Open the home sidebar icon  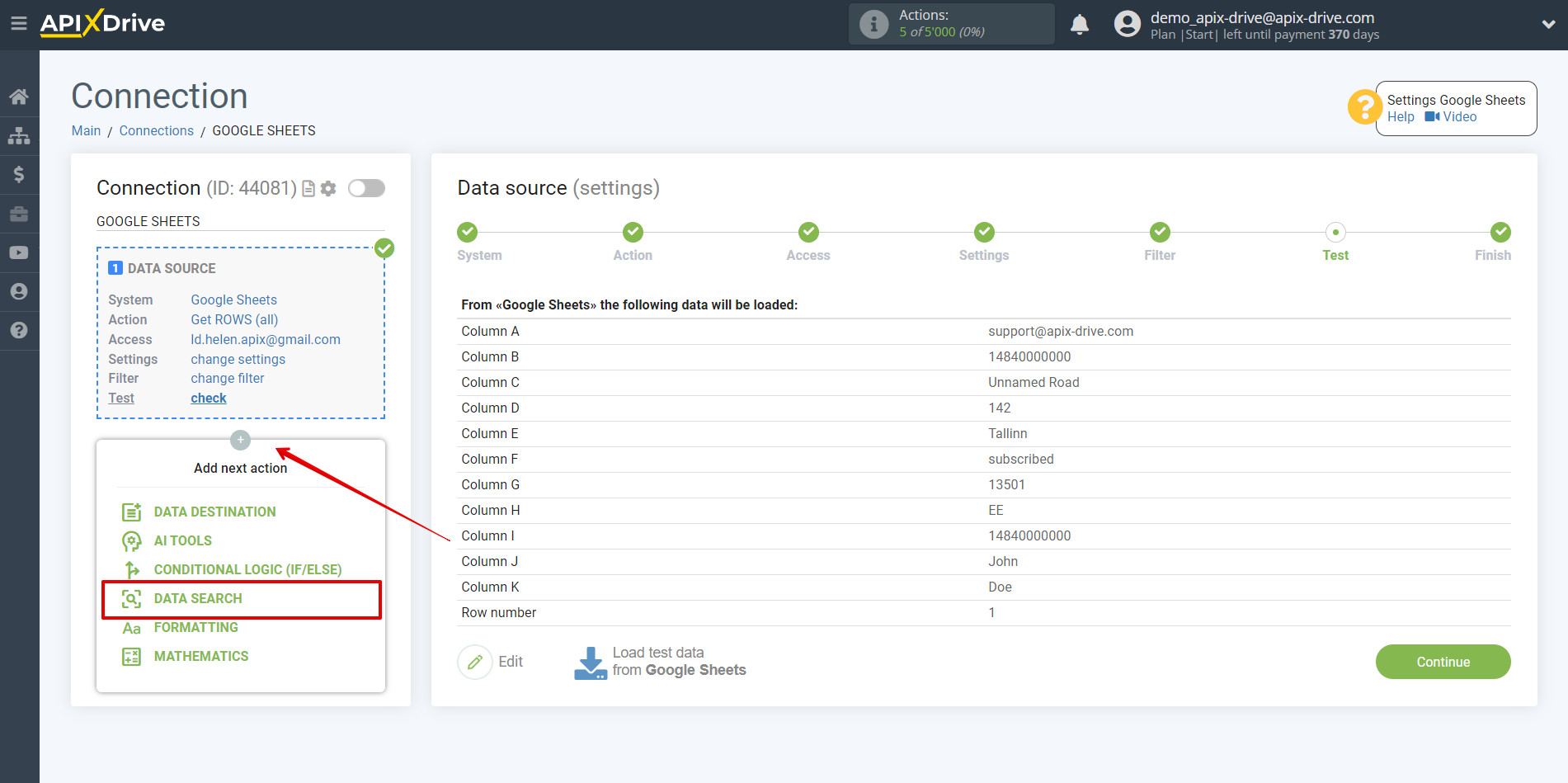point(19,97)
